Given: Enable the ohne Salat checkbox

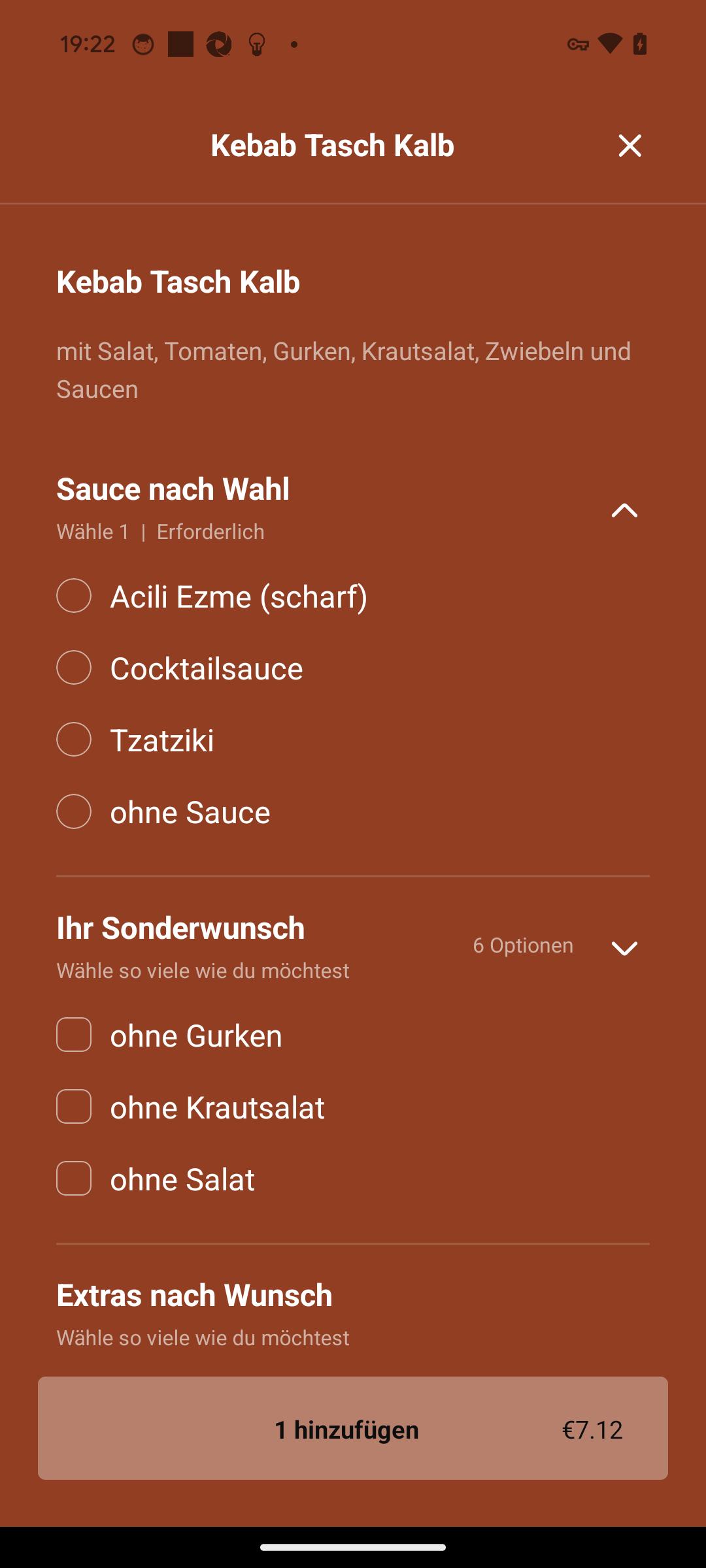Looking at the screenshot, I should tap(74, 1179).
